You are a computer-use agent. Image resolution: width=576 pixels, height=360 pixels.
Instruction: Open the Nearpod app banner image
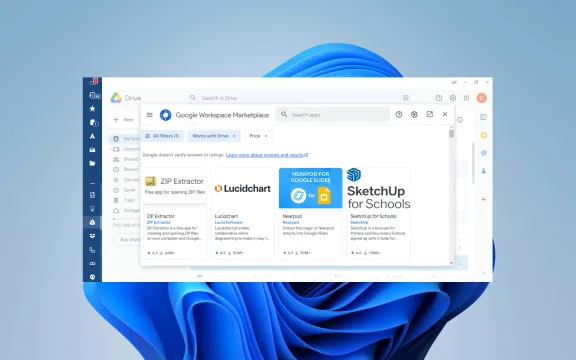click(310, 188)
